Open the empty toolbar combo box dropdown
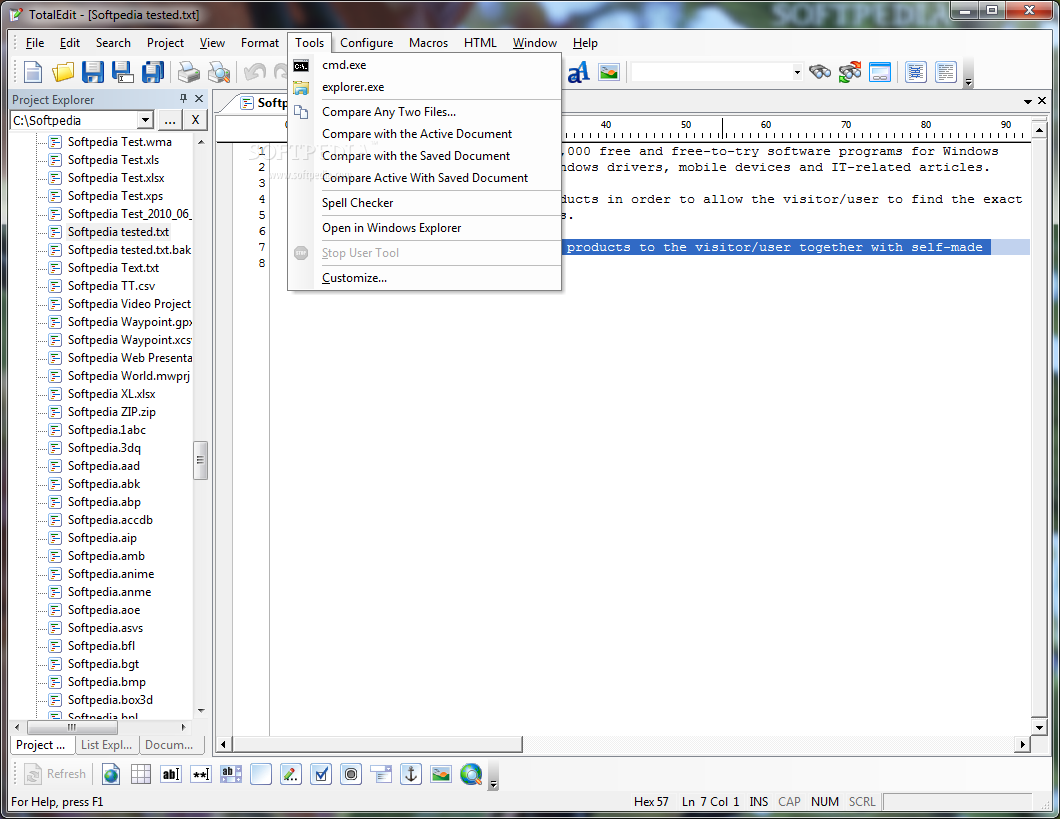This screenshot has height=819, width=1060. 797,72
